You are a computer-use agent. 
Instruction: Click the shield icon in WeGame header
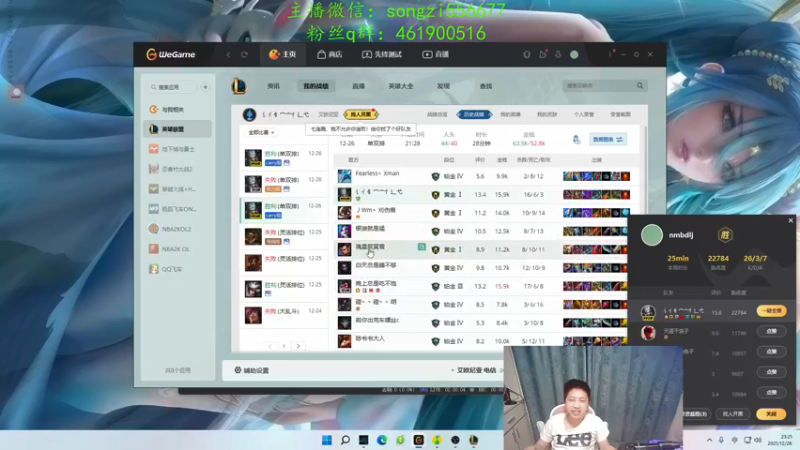(527, 55)
